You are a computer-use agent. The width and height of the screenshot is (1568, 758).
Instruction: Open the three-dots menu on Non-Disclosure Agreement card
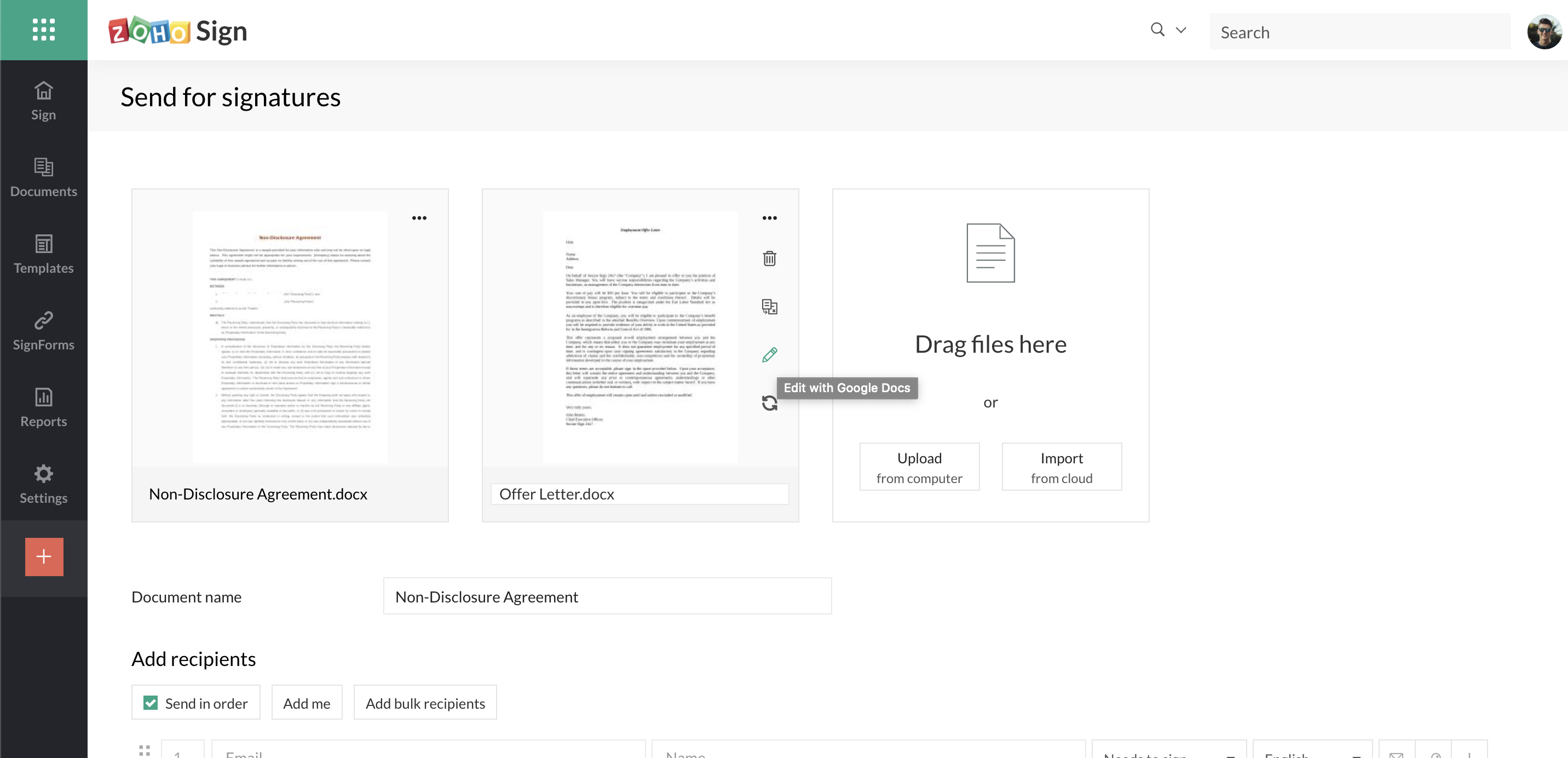pyautogui.click(x=419, y=218)
